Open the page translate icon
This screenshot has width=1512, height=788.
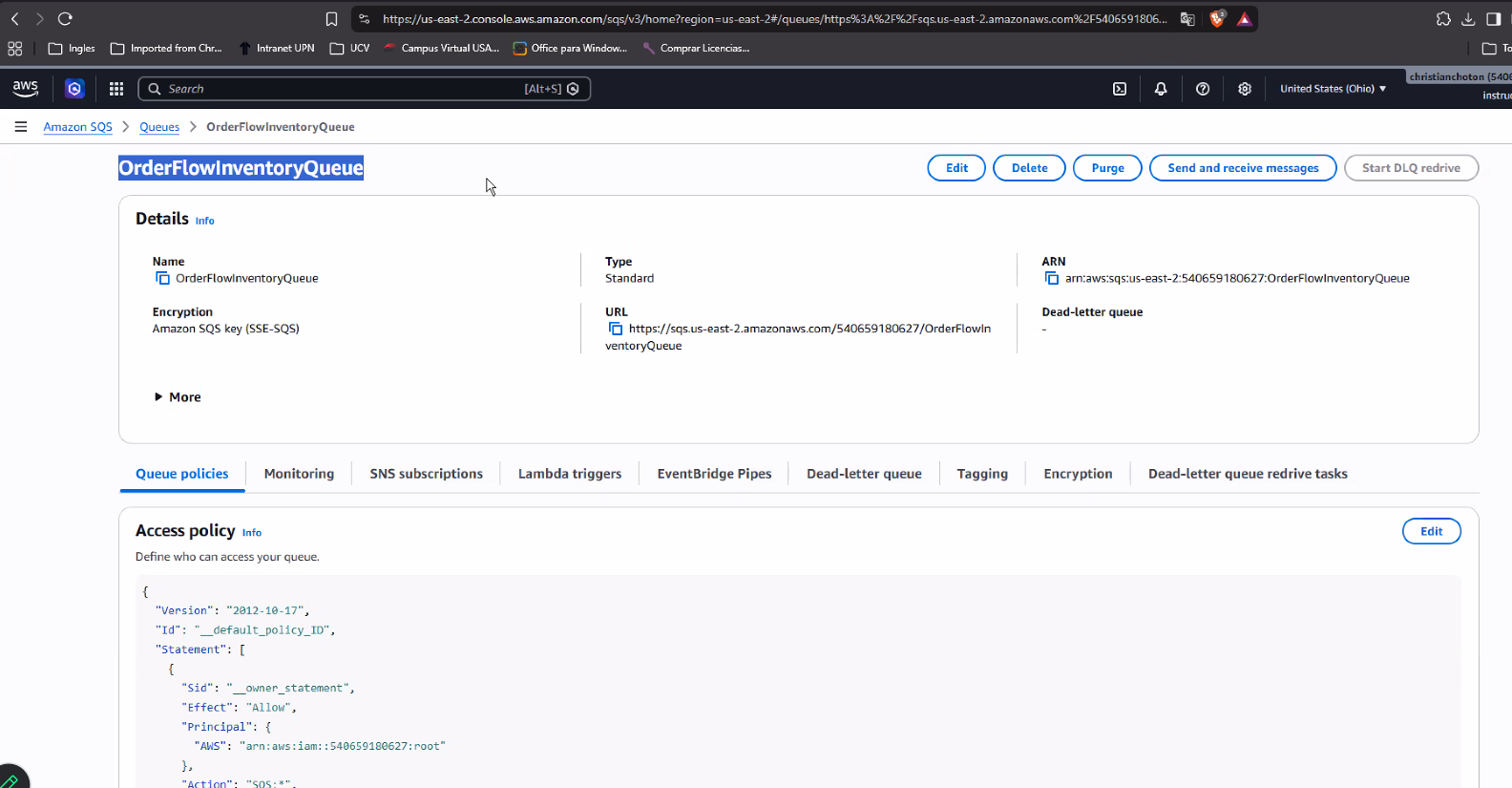pos(1187,19)
